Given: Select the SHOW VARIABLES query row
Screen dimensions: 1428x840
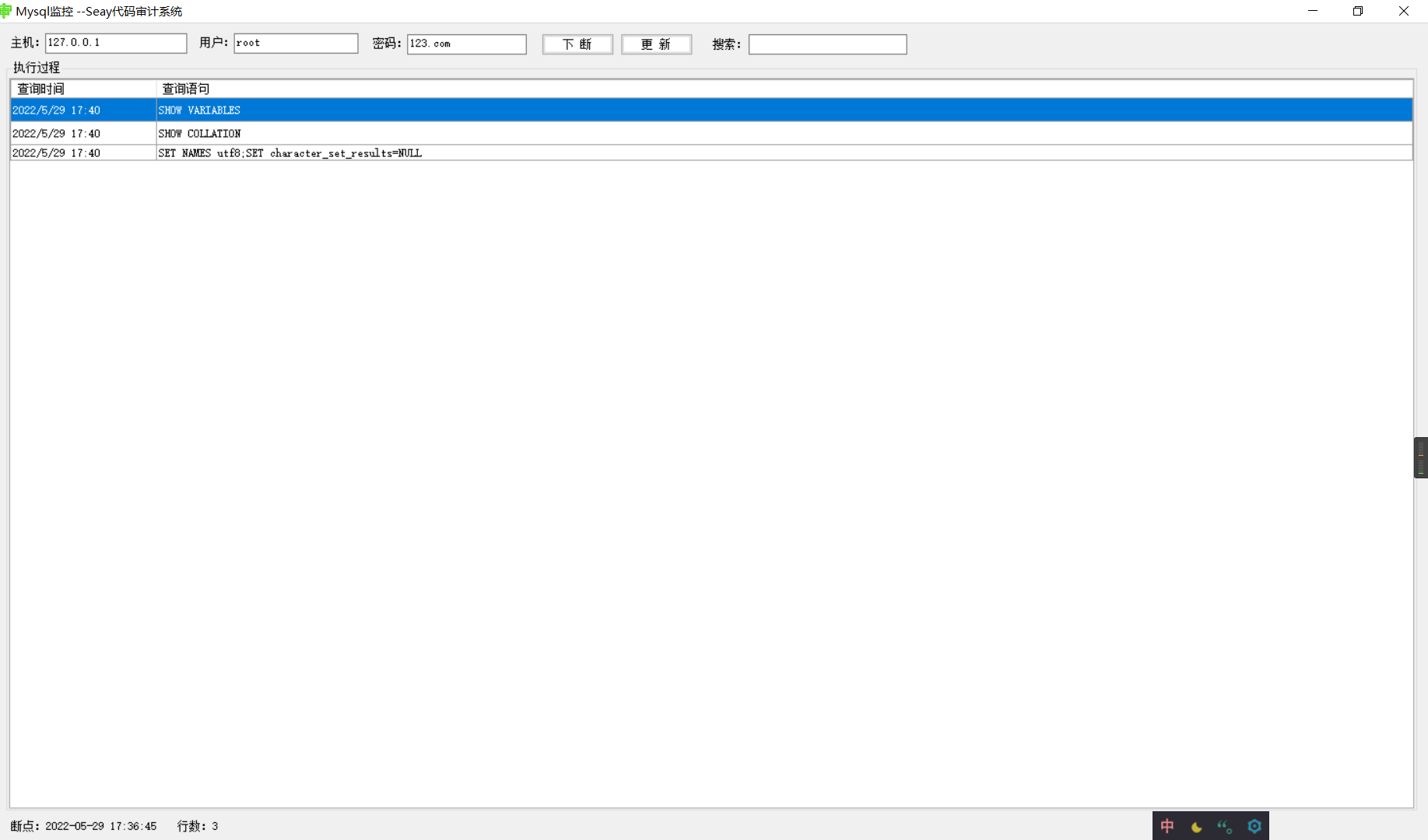Looking at the screenshot, I should 311,110.
